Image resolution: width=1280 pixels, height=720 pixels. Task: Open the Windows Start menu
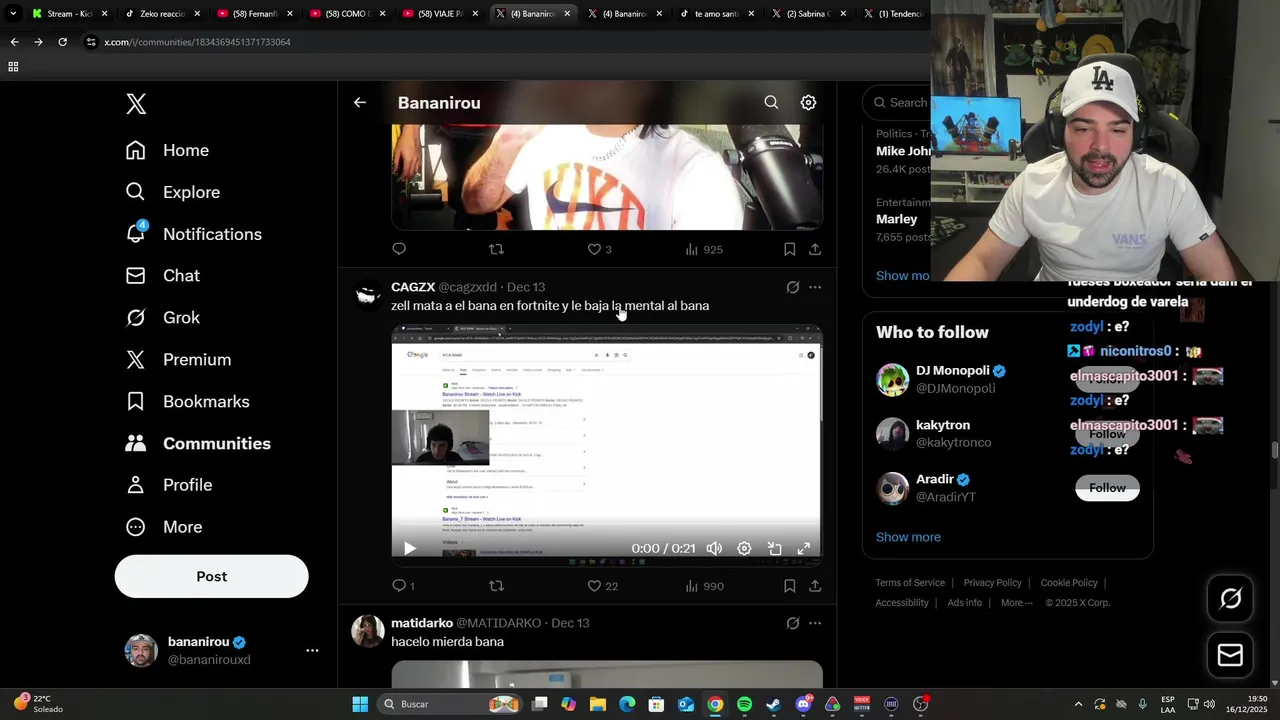tap(360, 704)
